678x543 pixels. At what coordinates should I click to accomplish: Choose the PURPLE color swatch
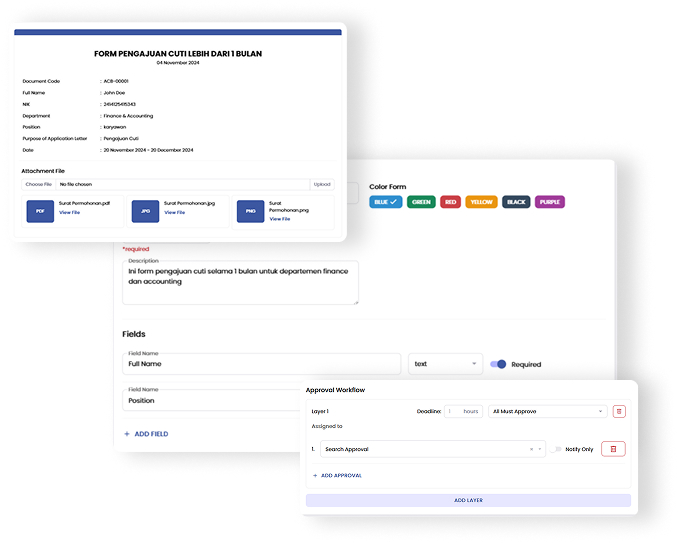pos(549,202)
